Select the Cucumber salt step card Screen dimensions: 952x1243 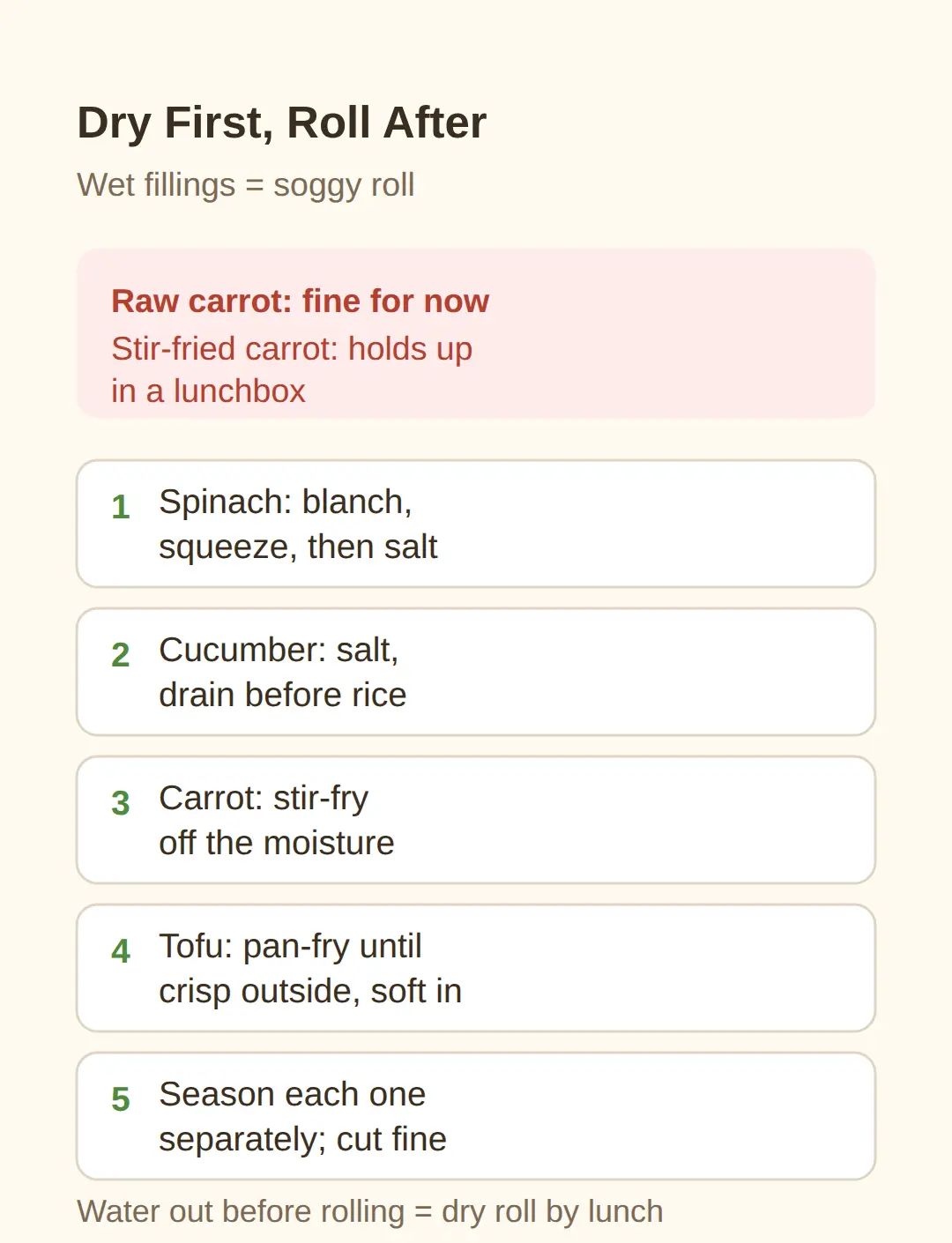point(476,672)
